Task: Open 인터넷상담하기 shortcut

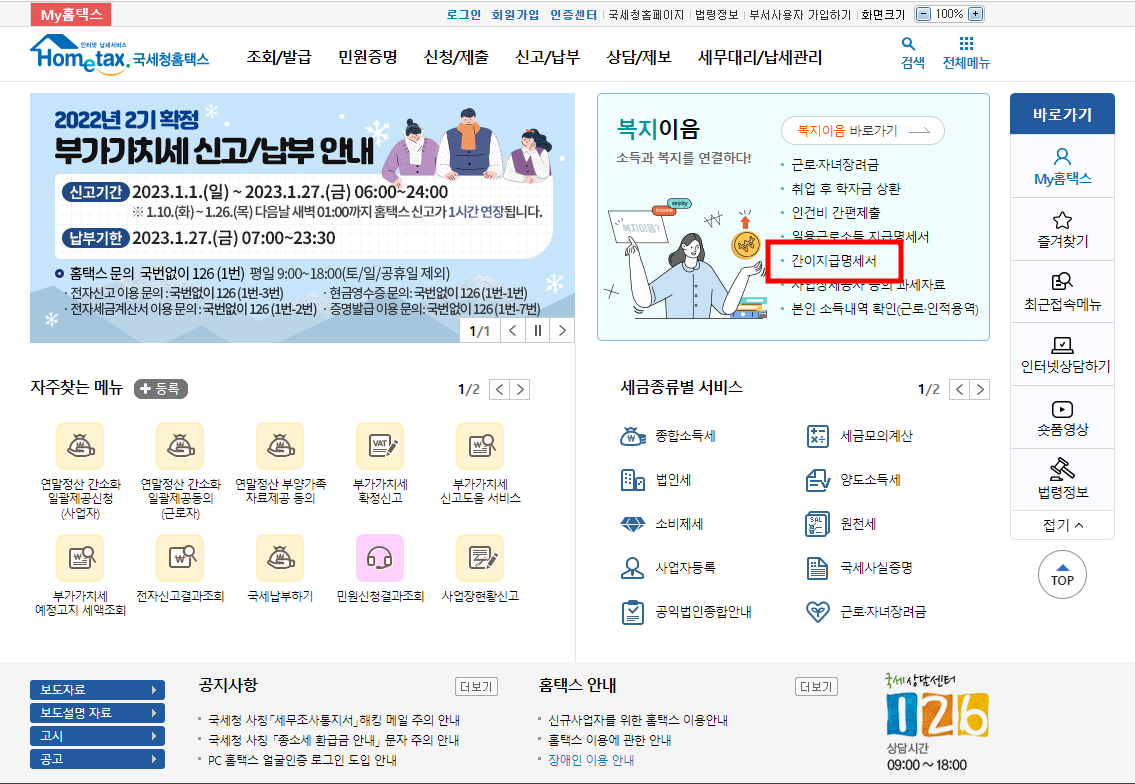Action: pyautogui.click(x=1062, y=355)
